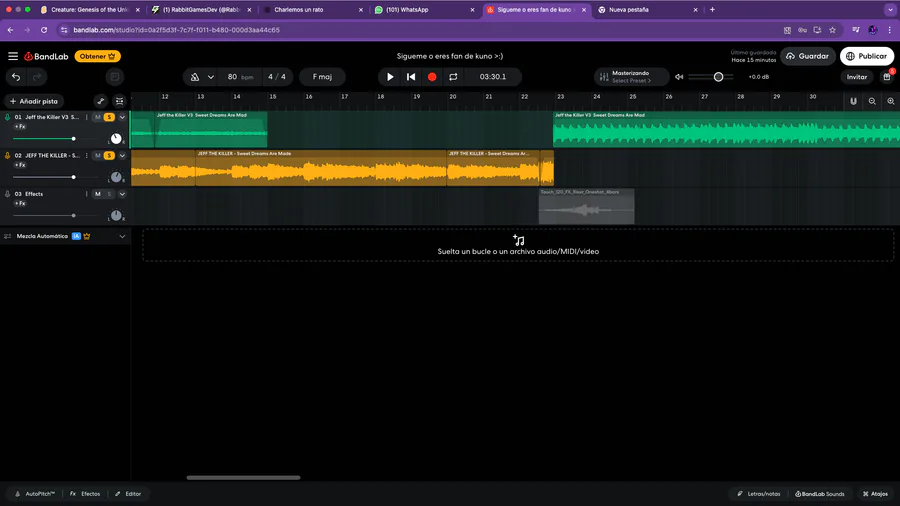Adjust the master volume slider knob

718,77
